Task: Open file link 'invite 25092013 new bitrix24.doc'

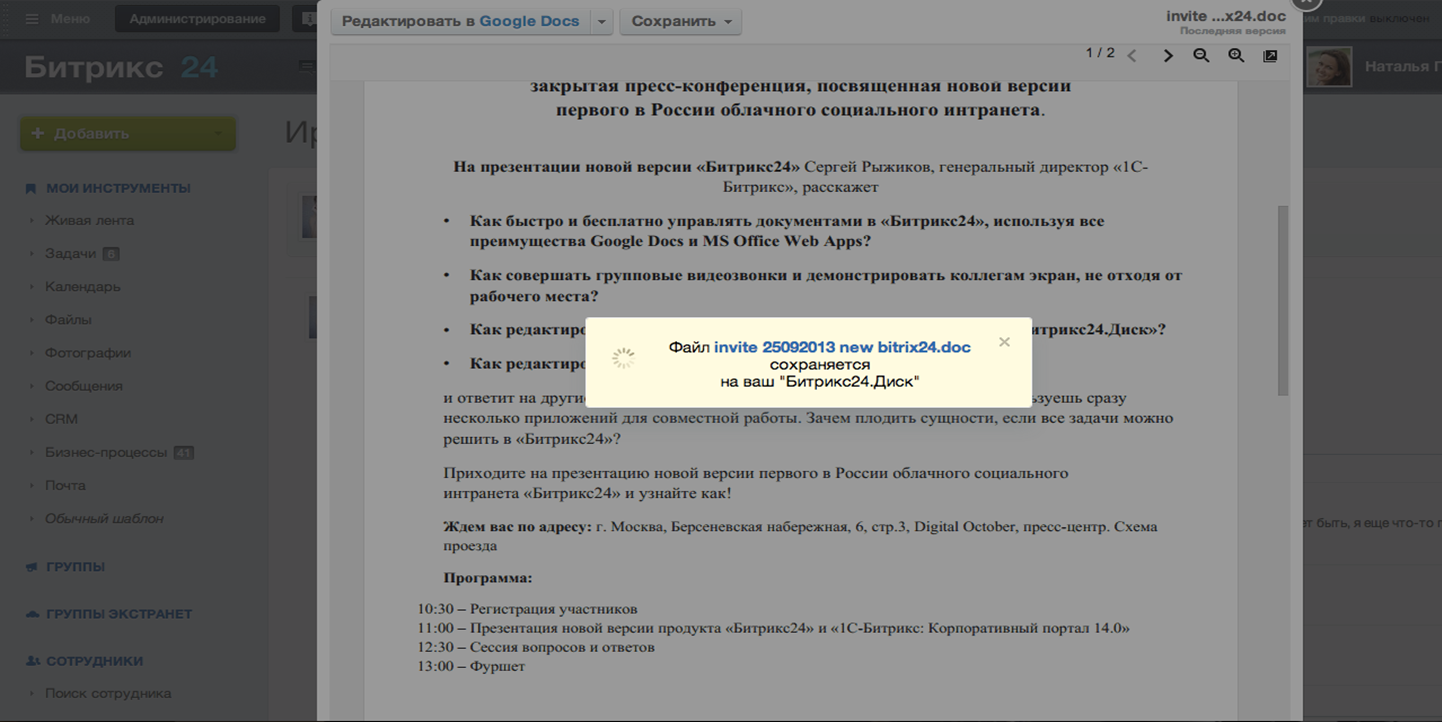Action: point(842,347)
